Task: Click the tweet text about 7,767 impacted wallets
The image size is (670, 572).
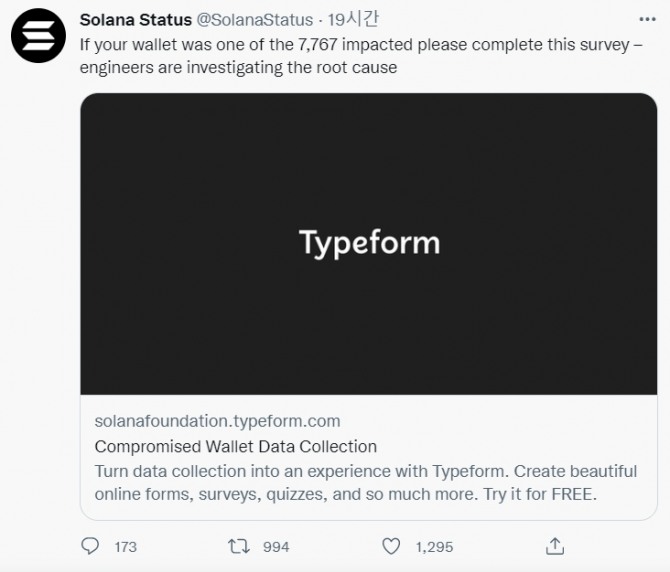Action: tap(361, 56)
